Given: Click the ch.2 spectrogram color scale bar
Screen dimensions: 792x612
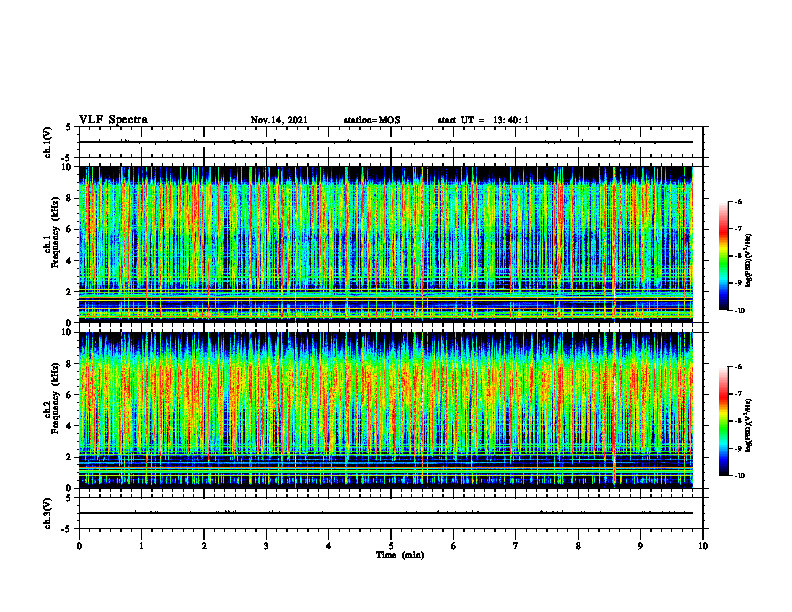Looking at the screenshot, I should tap(723, 421).
